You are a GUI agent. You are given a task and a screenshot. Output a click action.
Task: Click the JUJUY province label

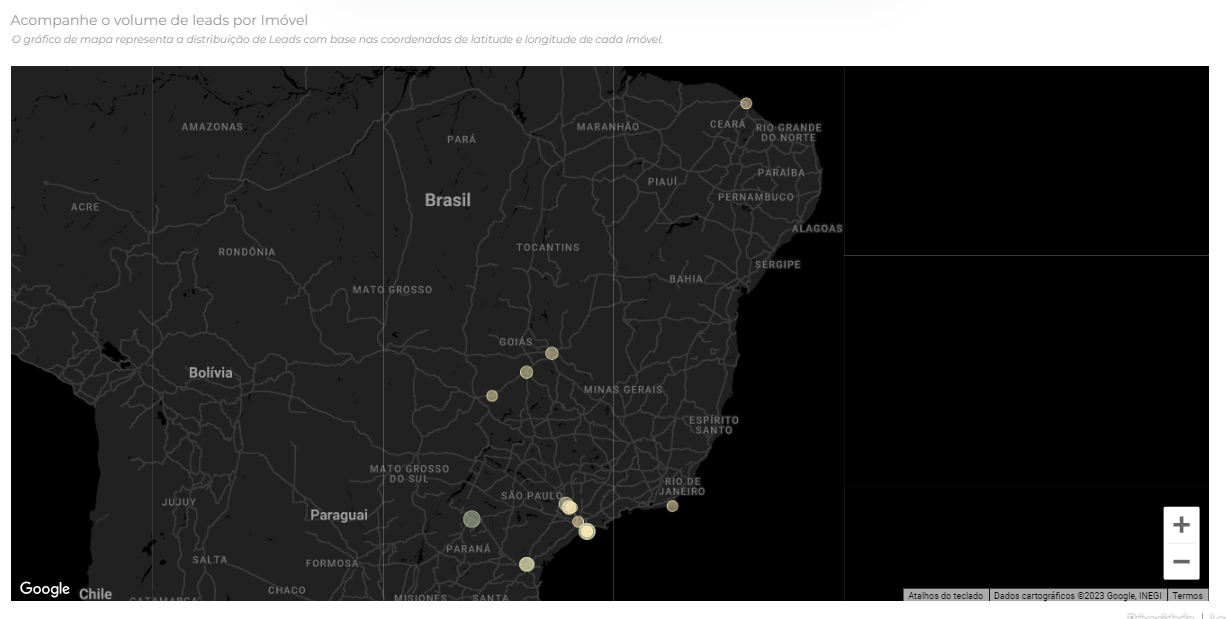(179, 502)
